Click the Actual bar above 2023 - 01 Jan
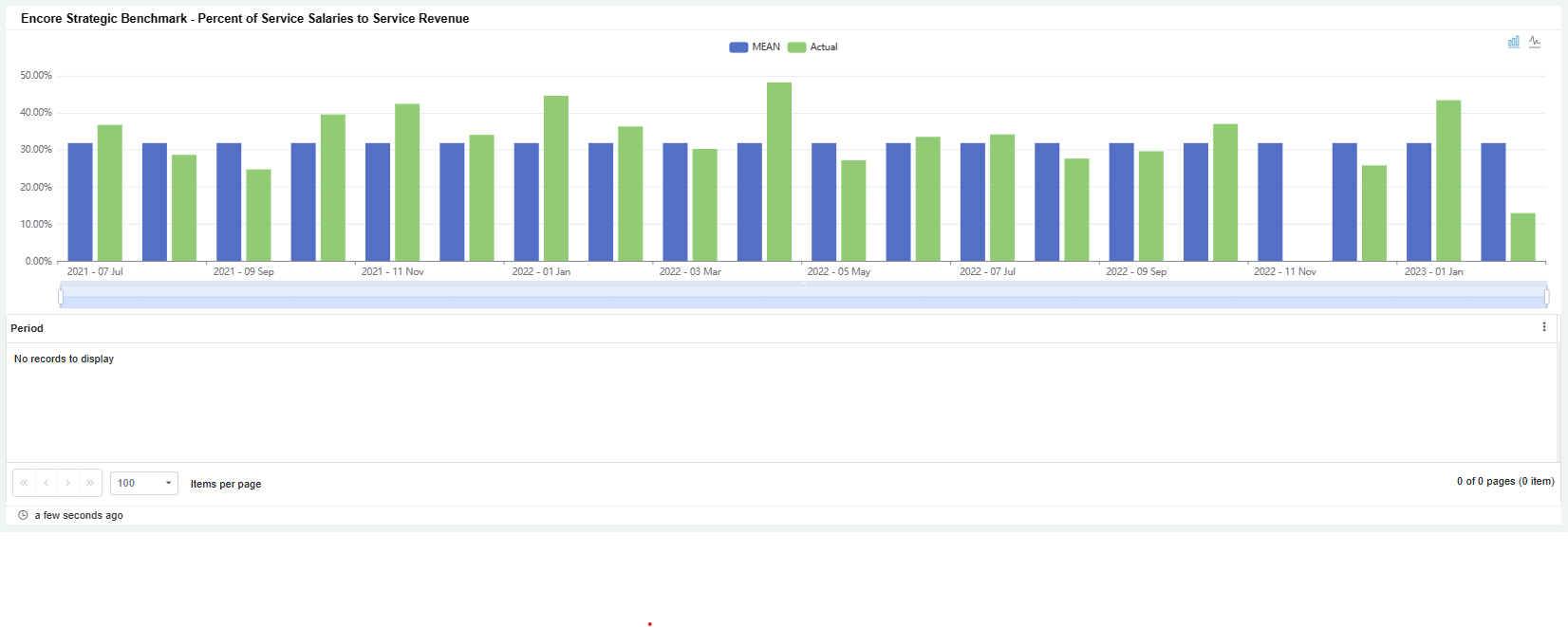Image resolution: width=1568 pixels, height=627 pixels. tap(1448, 180)
